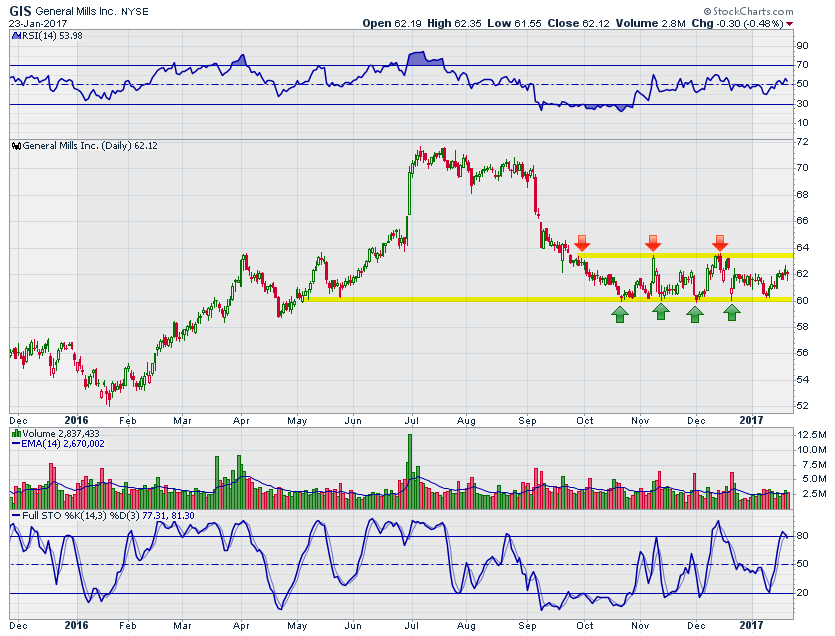
Task: Click the 64 price axis label
Action: coord(802,248)
